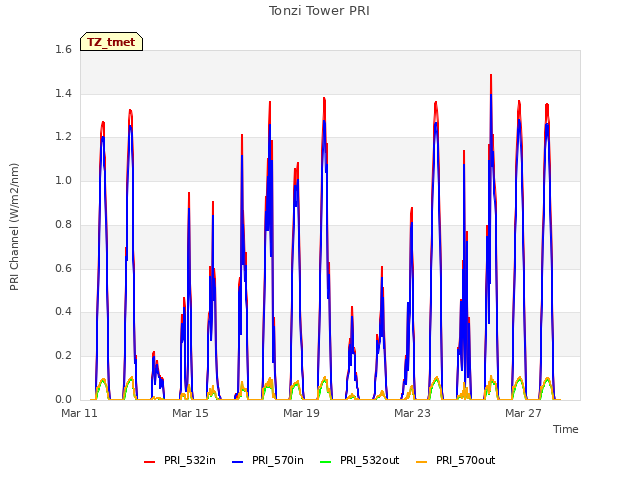Toggle the PRI_570in legend entry
The width and height of the screenshot is (640, 480).
(268, 461)
